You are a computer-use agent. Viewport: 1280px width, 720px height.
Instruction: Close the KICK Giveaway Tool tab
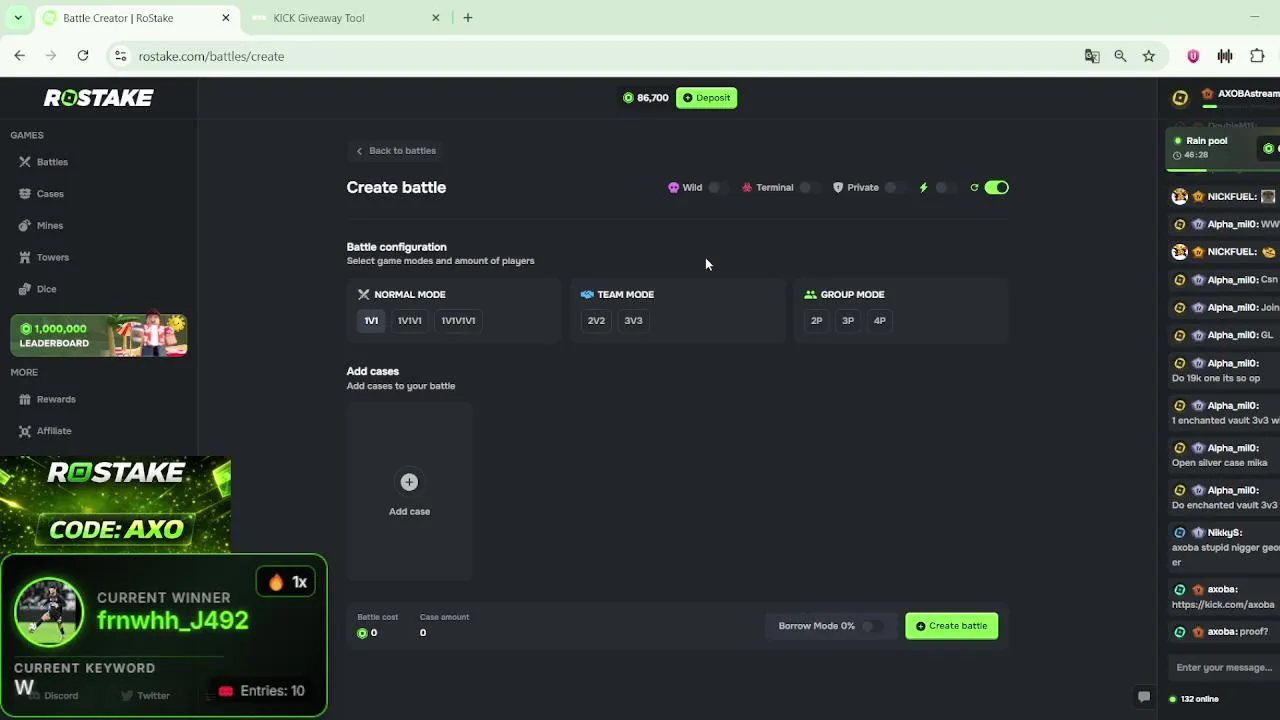tap(436, 18)
